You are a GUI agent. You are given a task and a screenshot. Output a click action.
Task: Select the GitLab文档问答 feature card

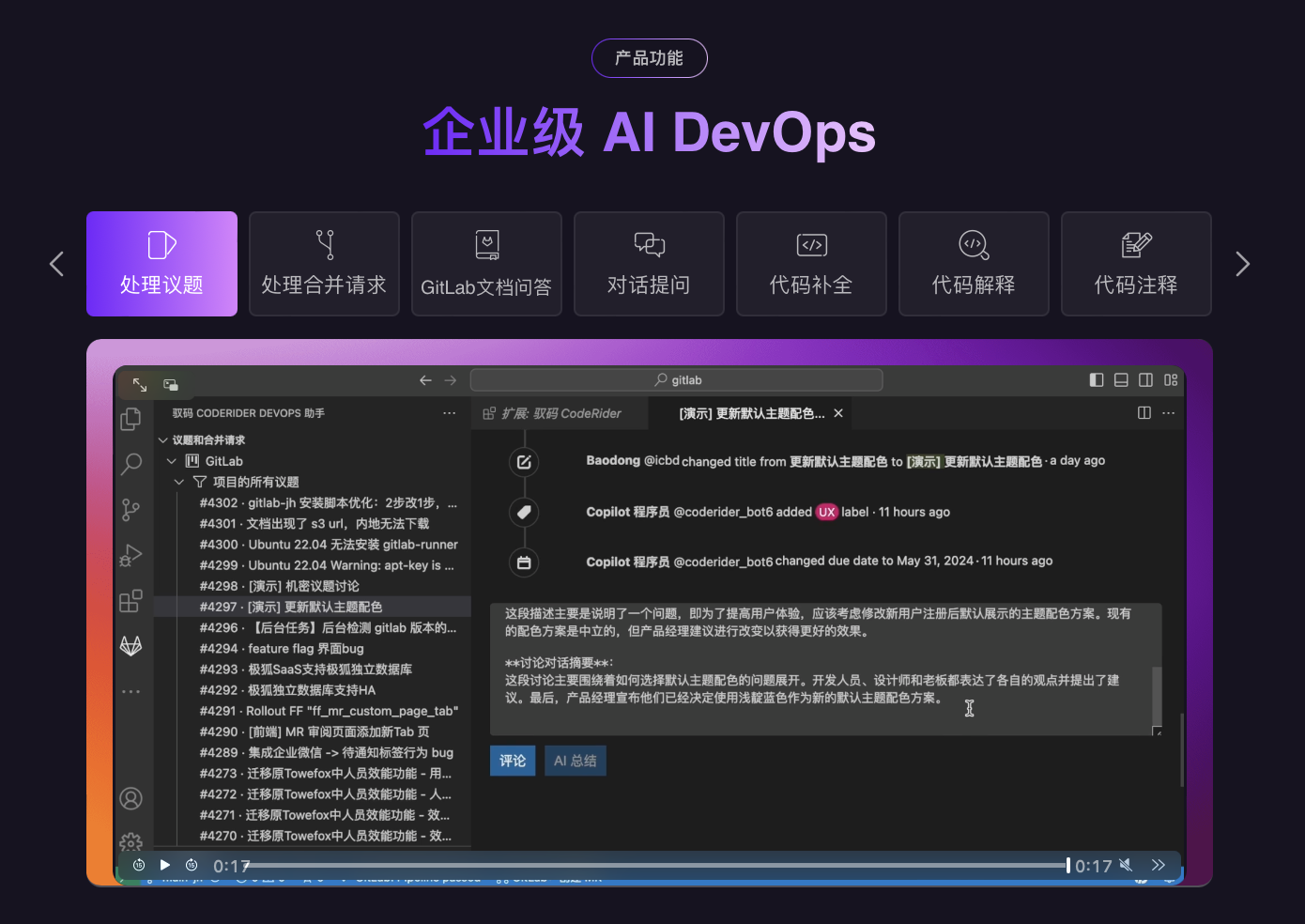(486, 264)
